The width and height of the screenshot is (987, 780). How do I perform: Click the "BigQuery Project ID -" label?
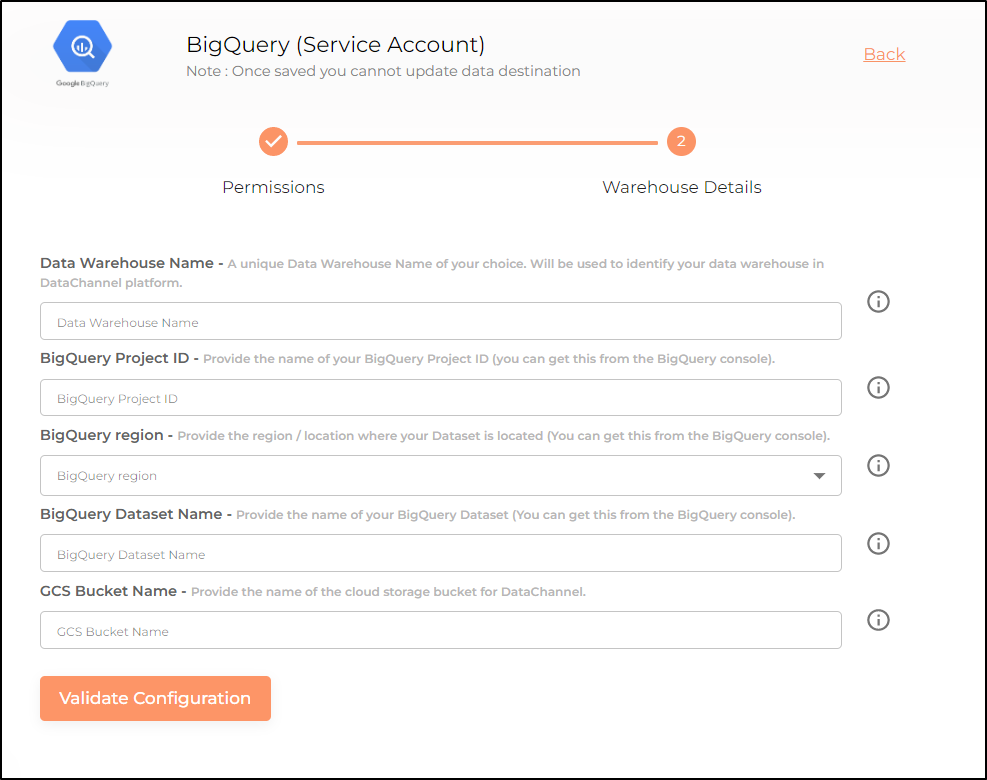tap(120, 358)
